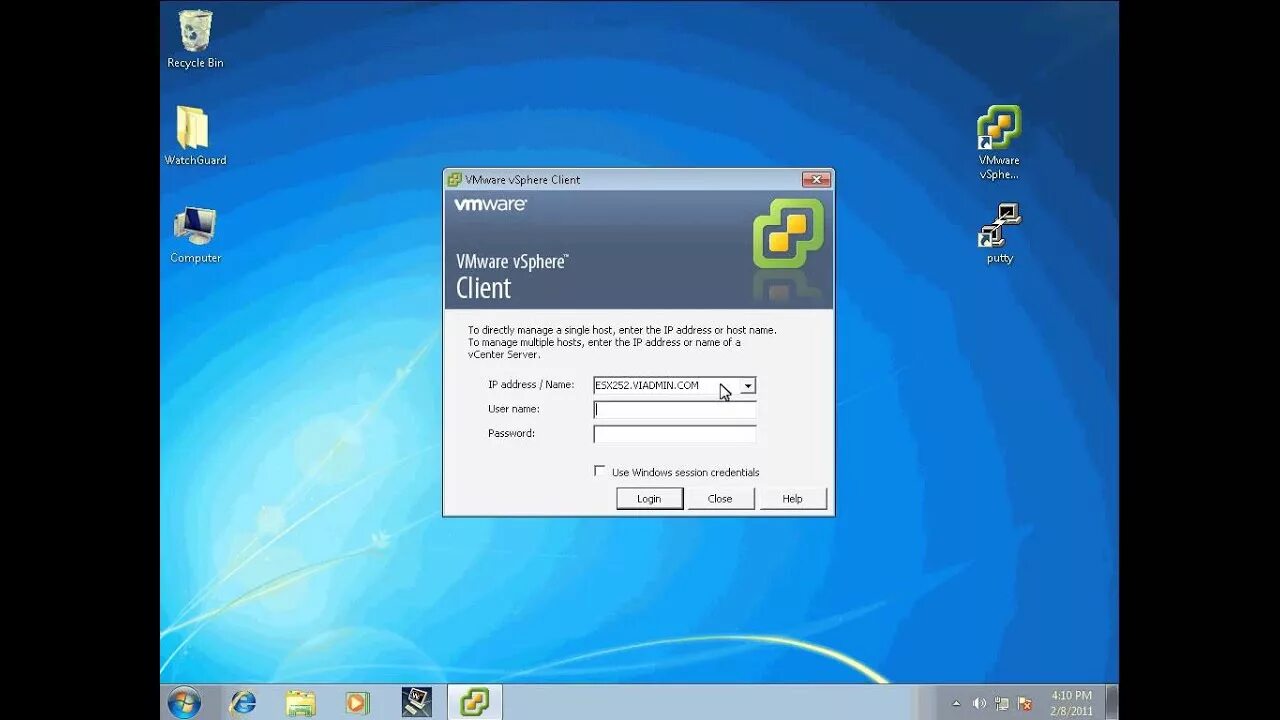Click the Login button
Viewport: 1280px width, 720px height.
[649, 498]
